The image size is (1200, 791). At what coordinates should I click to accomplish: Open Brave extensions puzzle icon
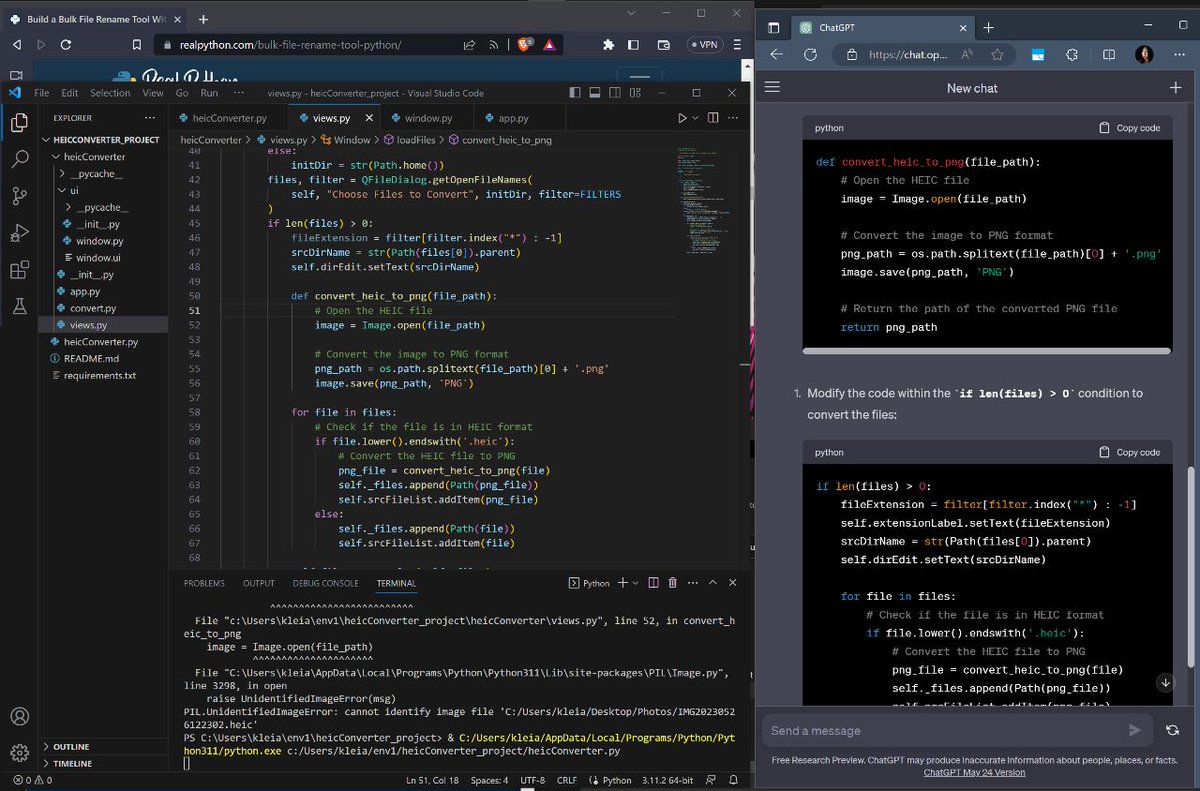pyautogui.click(x=608, y=45)
